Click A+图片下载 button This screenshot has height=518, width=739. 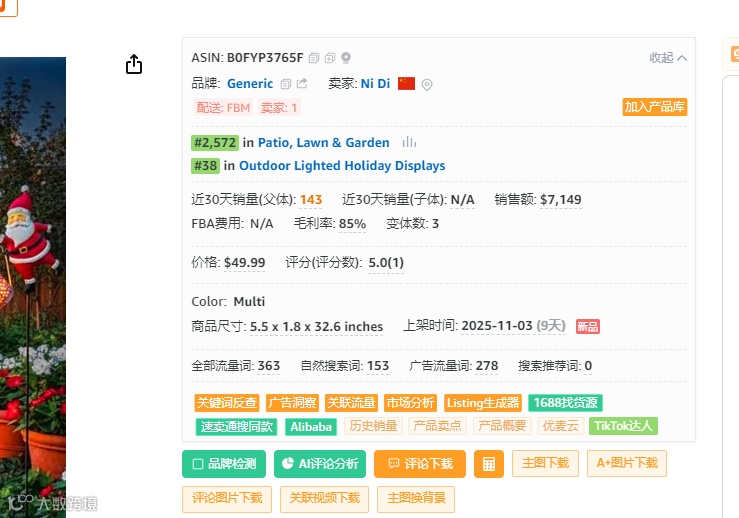pos(627,463)
